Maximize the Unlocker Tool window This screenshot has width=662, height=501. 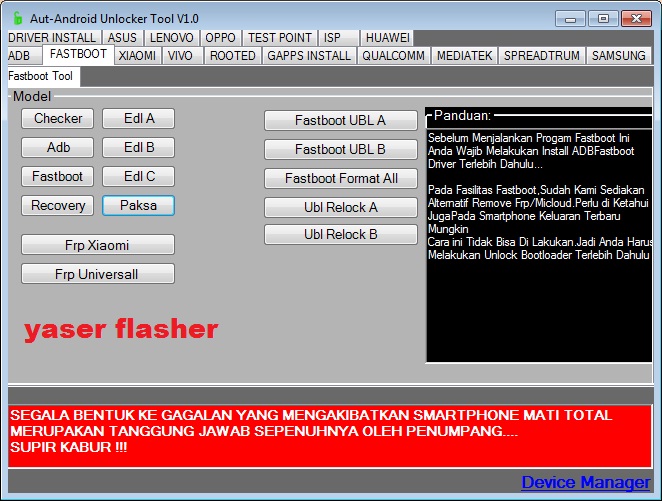coord(603,19)
